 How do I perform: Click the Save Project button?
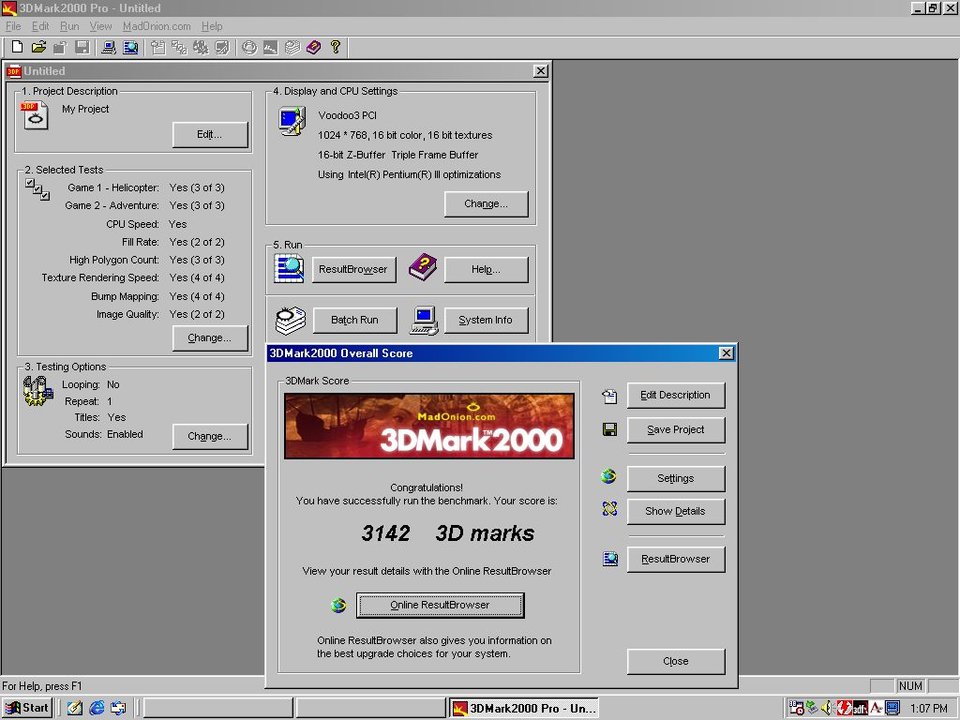tap(676, 430)
